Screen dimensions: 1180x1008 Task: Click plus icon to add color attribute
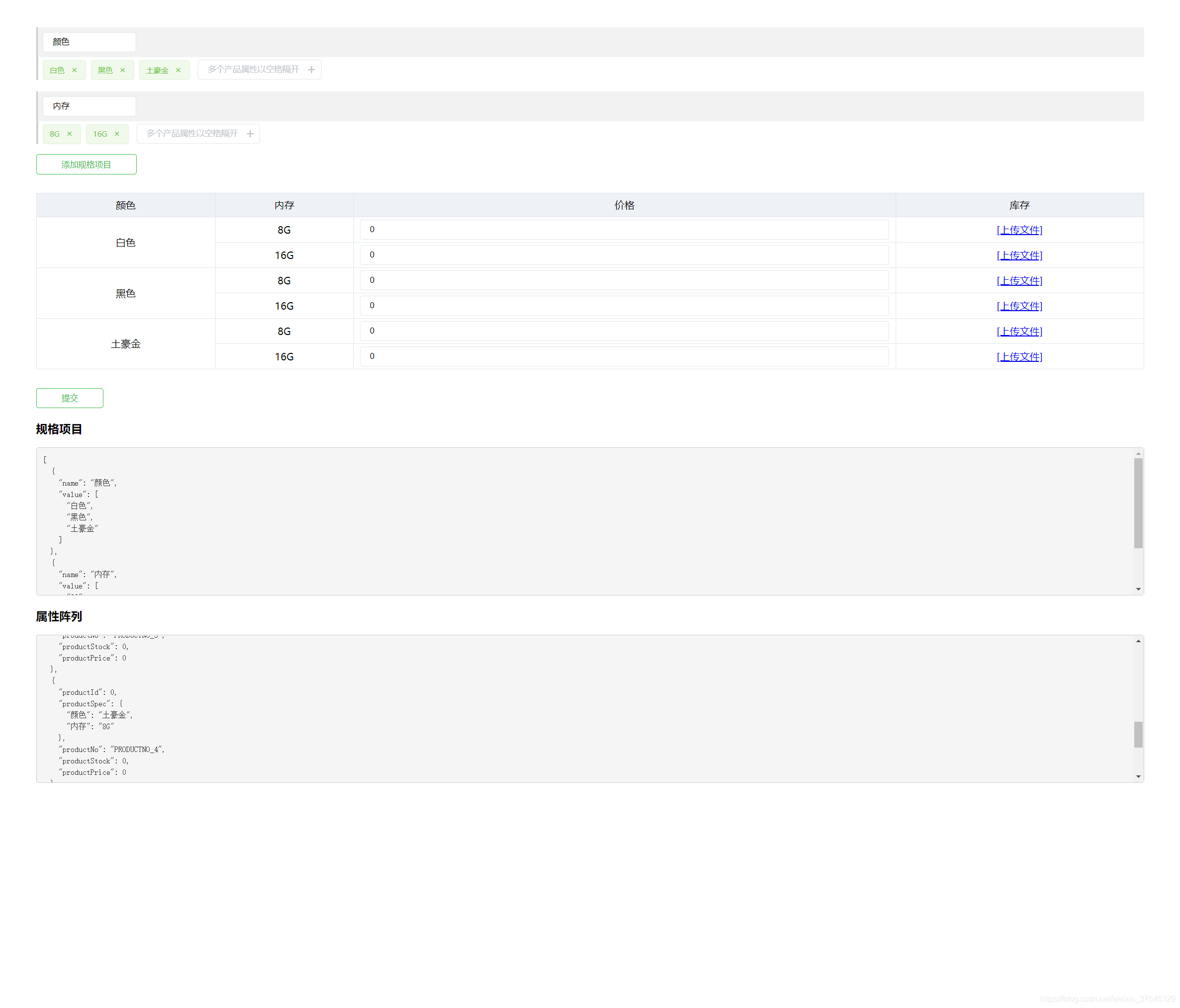pyautogui.click(x=312, y=70)
